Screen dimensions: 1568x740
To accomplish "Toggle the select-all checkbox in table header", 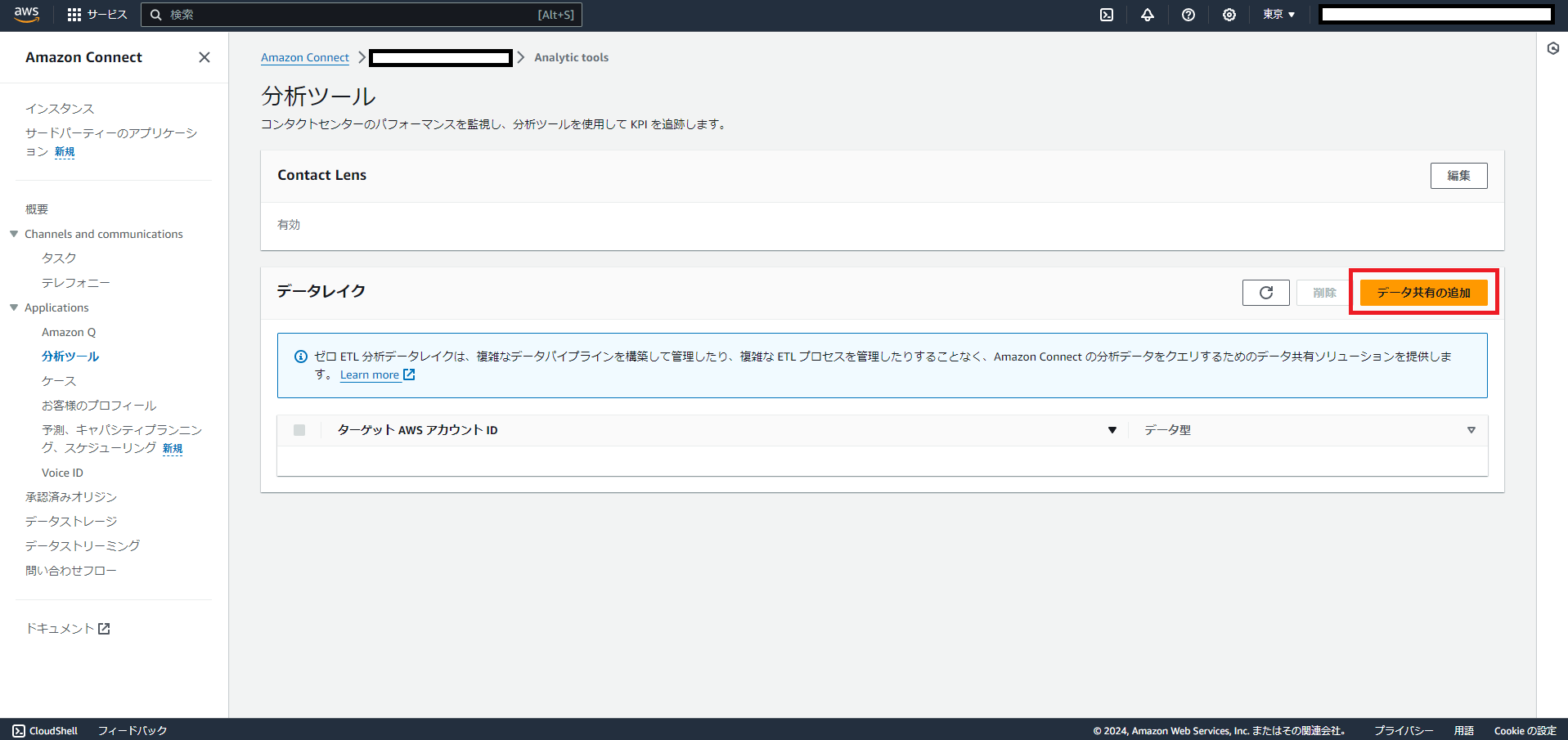I will [x=299, y=430].
